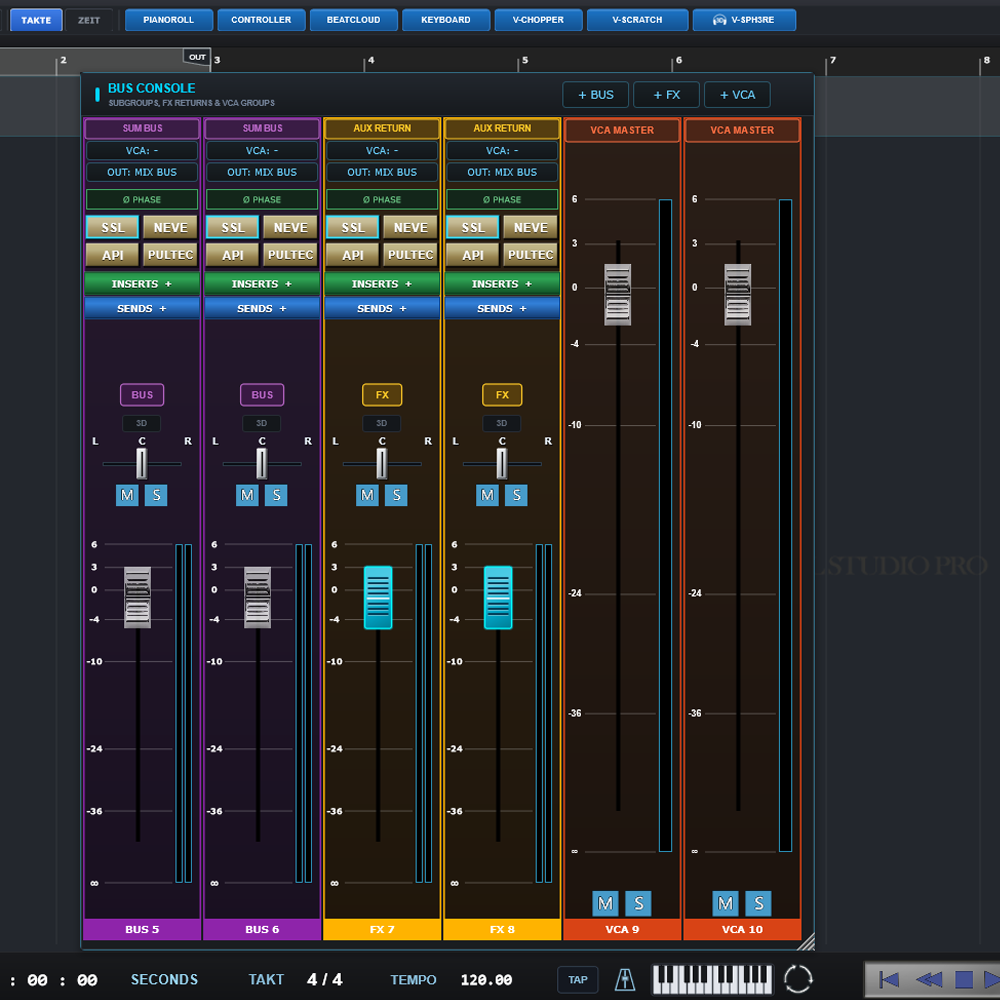
Task: Expand INSERTS + on FX 7
Action: tap(382, 284)
